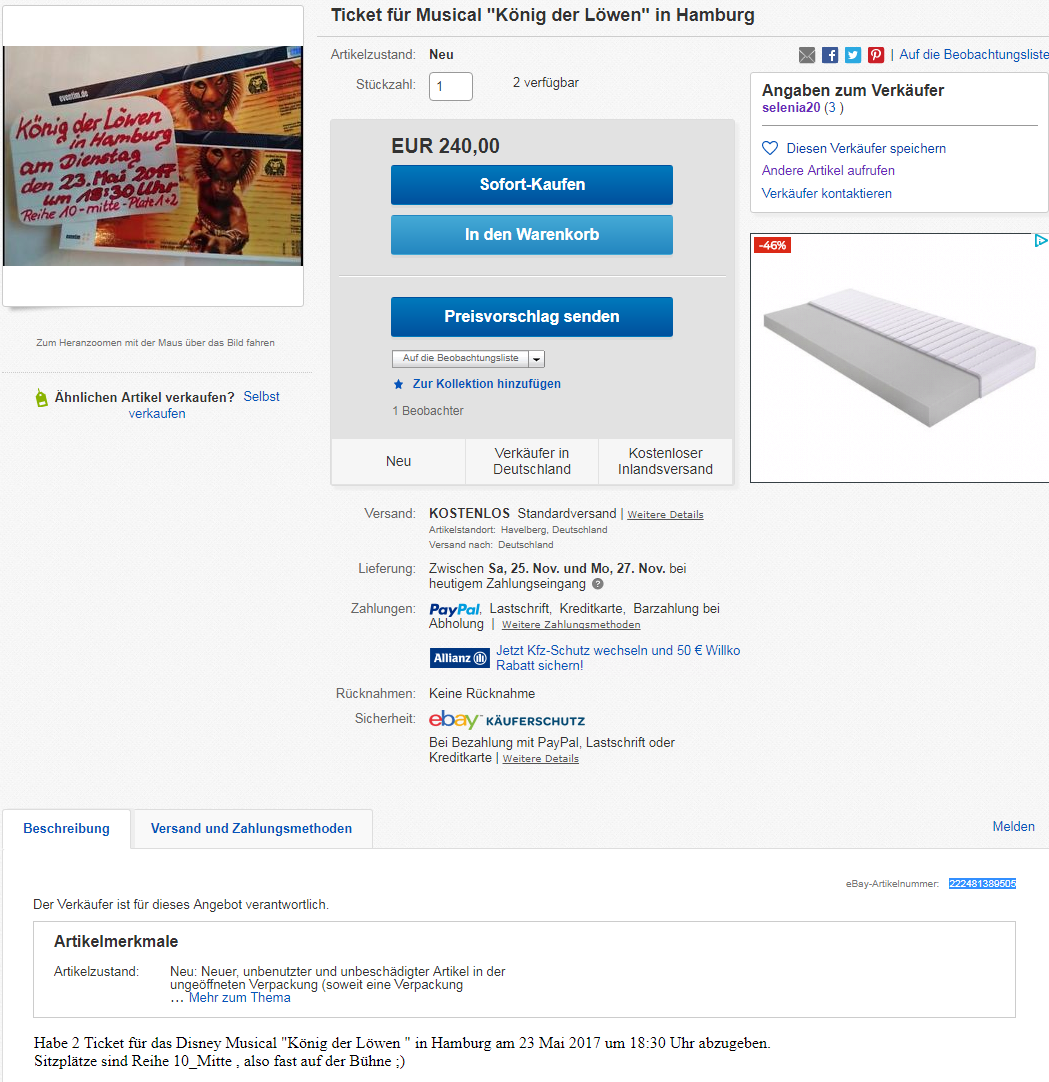This screenshot has height=1082, width=1049.
Task: Expand Mehr zum Thema condition details
Action: pos(239,998)
